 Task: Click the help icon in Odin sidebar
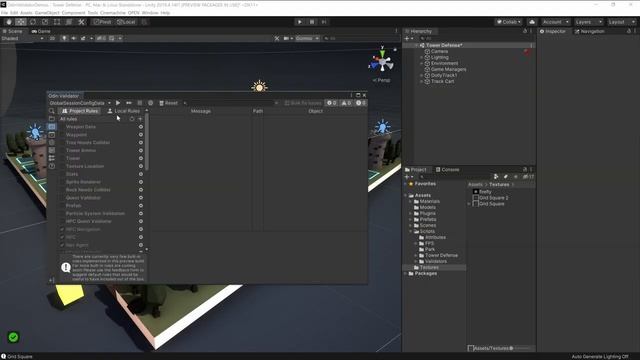pyautogui.click(x=52, y=166)
